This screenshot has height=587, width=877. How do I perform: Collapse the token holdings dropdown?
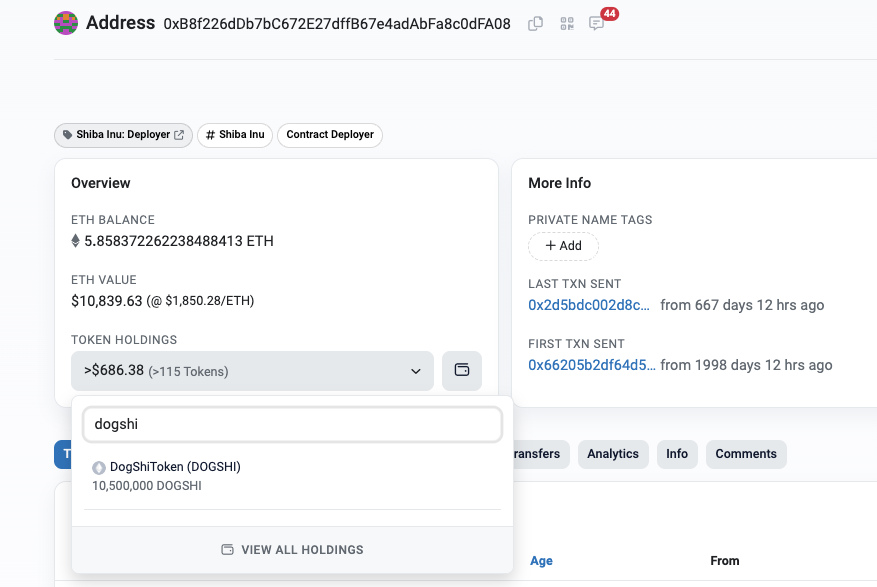click(x=252, y=371)
